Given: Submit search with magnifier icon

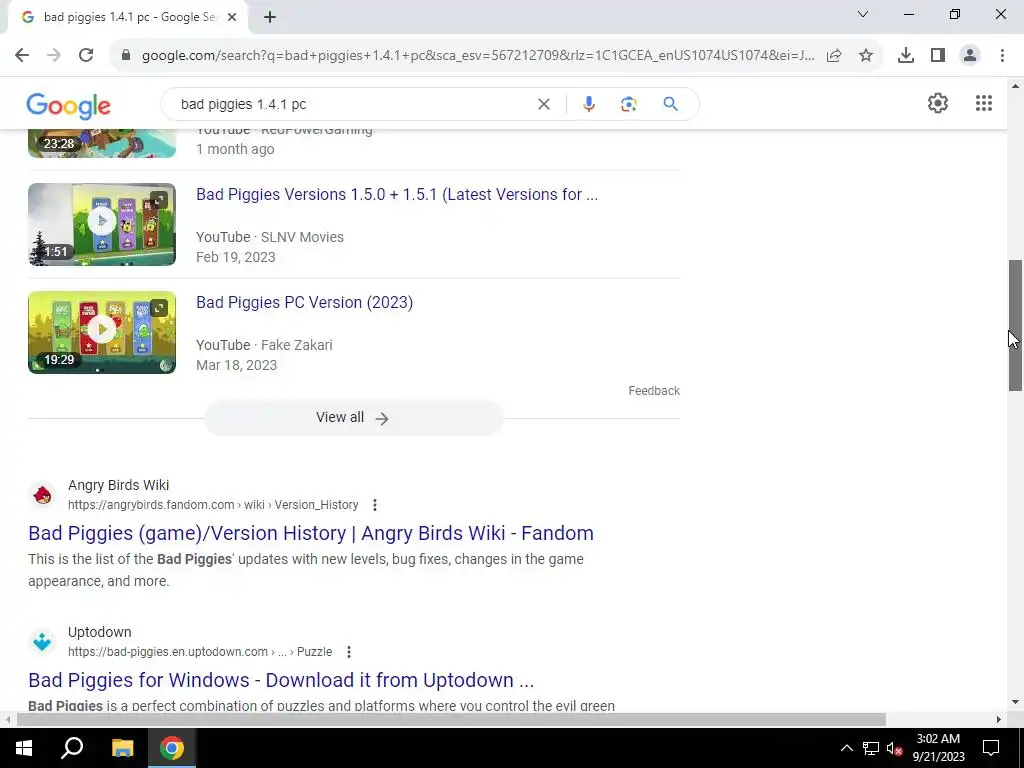Looking at the screenshot, I should [x=670, y=104].
